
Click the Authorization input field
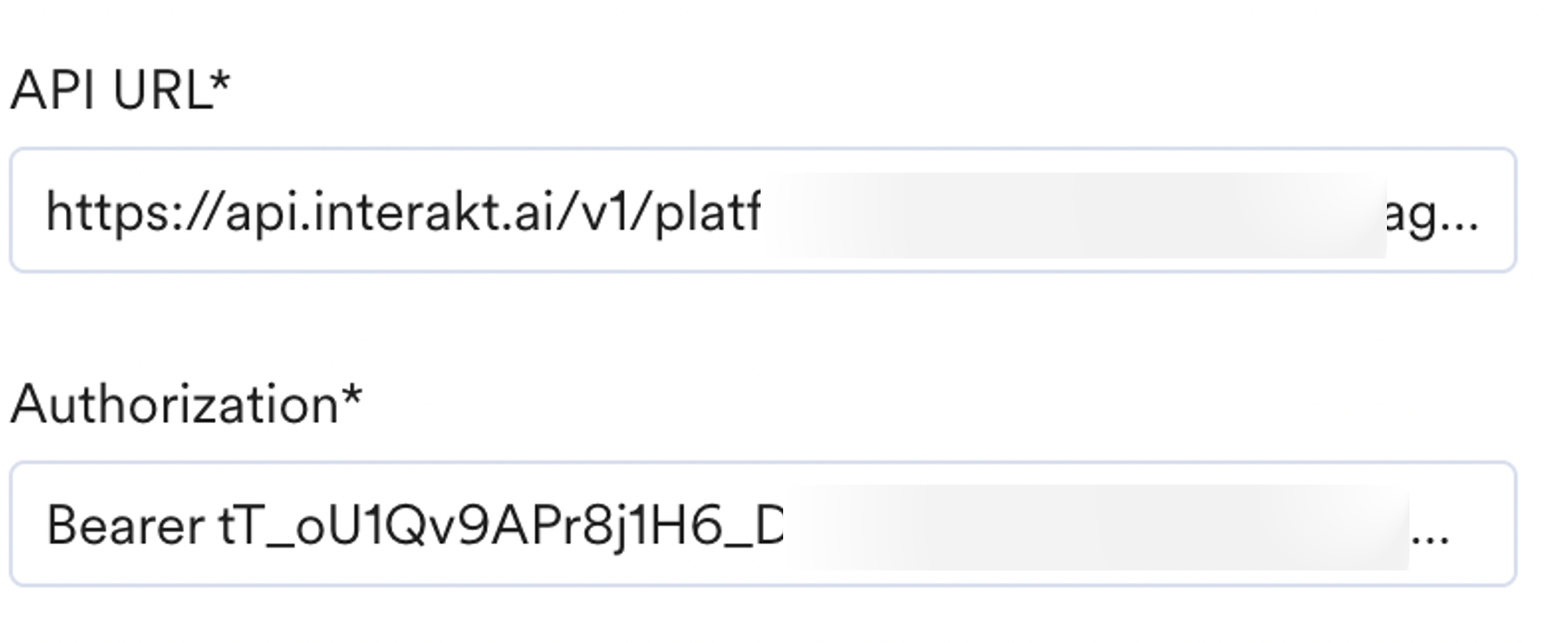click(762, 524)
